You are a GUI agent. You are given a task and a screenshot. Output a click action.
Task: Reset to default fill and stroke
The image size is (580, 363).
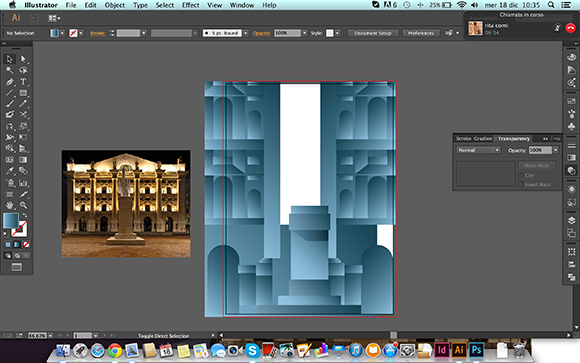tap(6, 233)
